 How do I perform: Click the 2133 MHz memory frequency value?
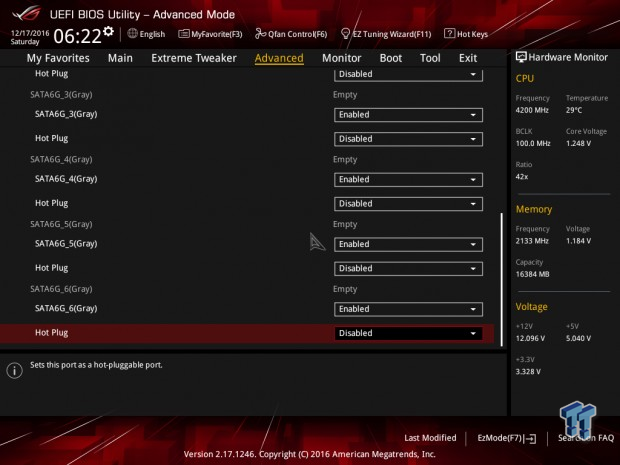click(x=532, y=241)
